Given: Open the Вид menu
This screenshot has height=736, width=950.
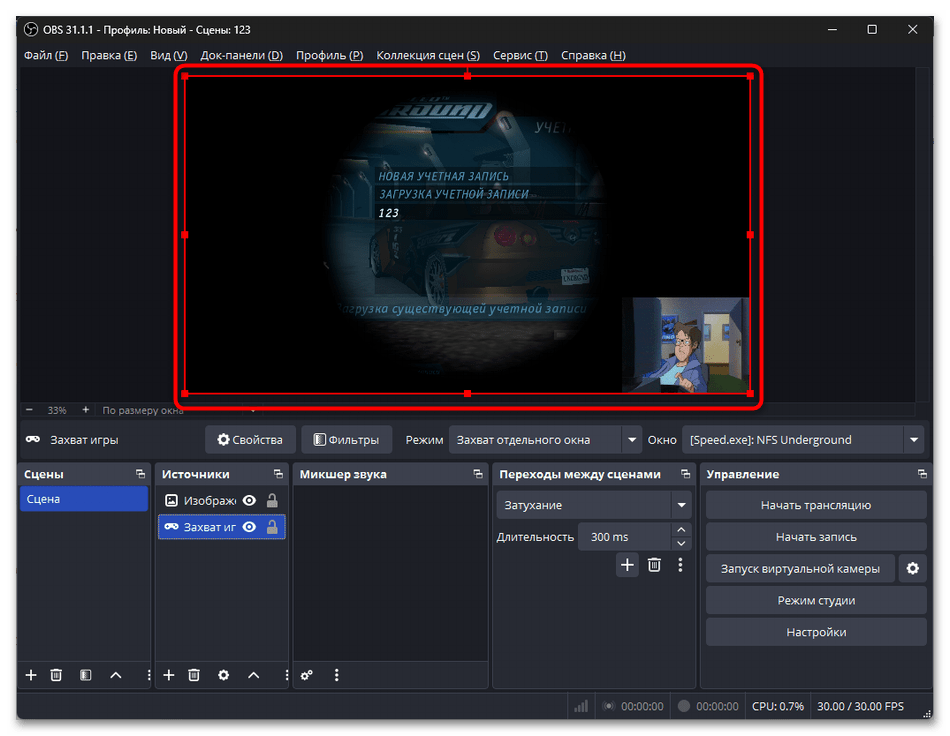Looking at the screenshot, I should (x=168, y=55).
